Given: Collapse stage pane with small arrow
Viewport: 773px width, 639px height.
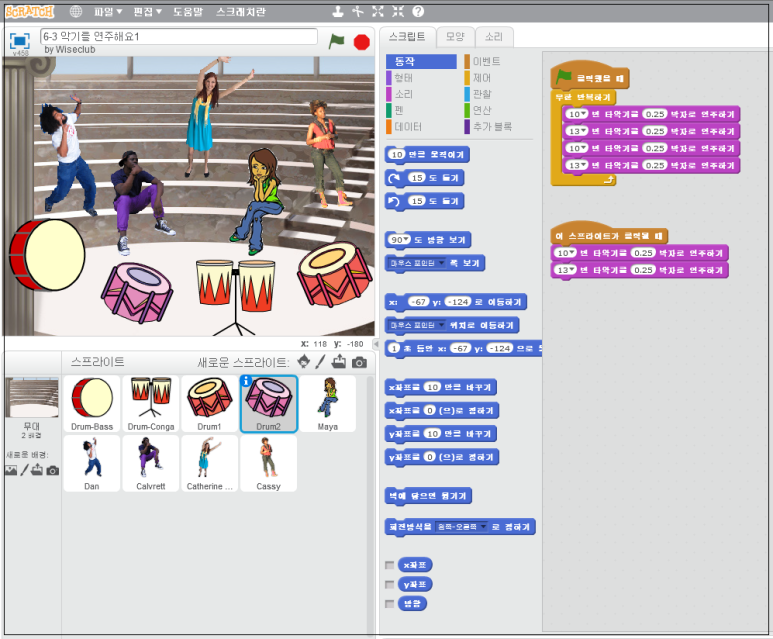Looking at the screenshot, I should point(376,344).
